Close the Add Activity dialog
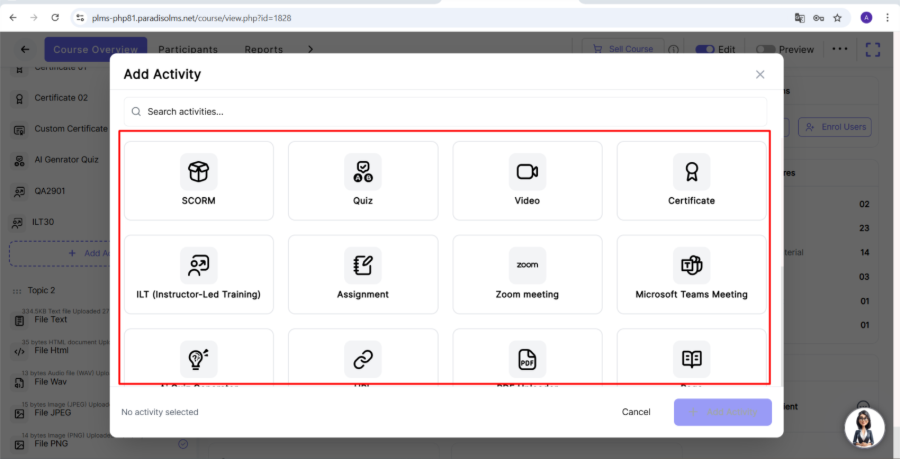 [x=760, y=74]
